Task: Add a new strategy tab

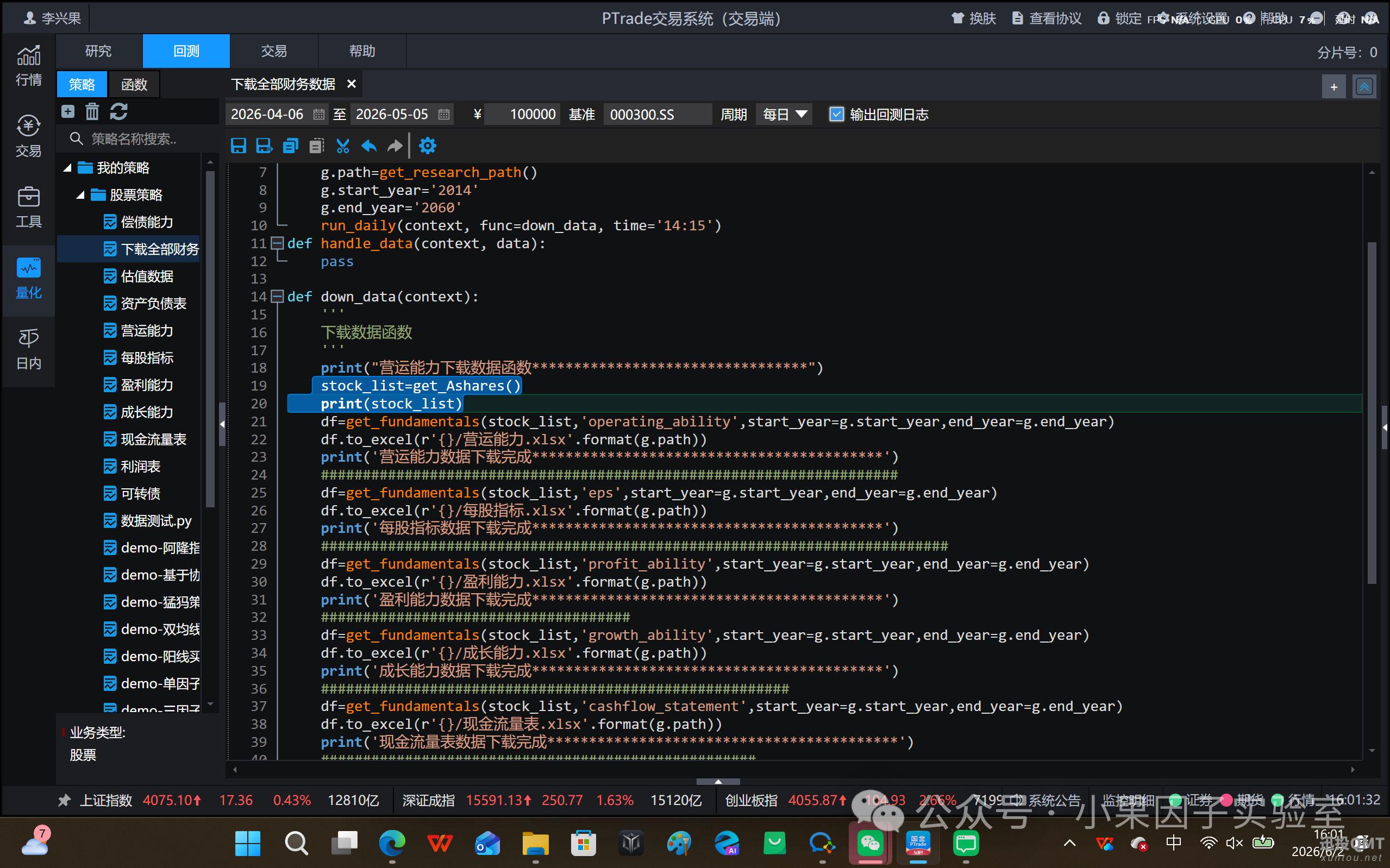Action: (x=1333, y=87)
